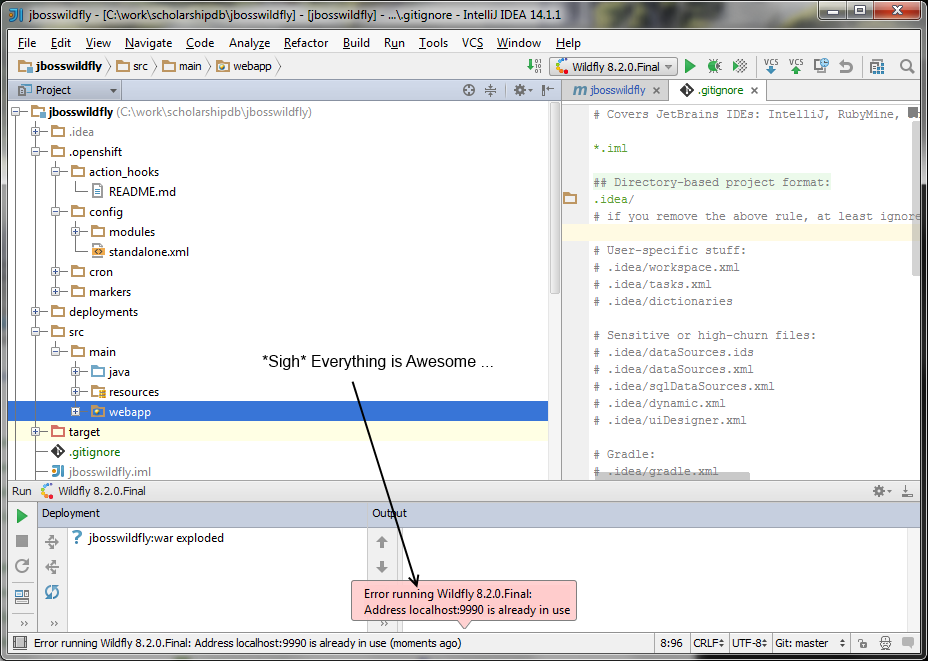Viewport: 928px width, 661px height.
Task: Open the Navigate menu
Action: pyautogui.click(x=149, y=43)
